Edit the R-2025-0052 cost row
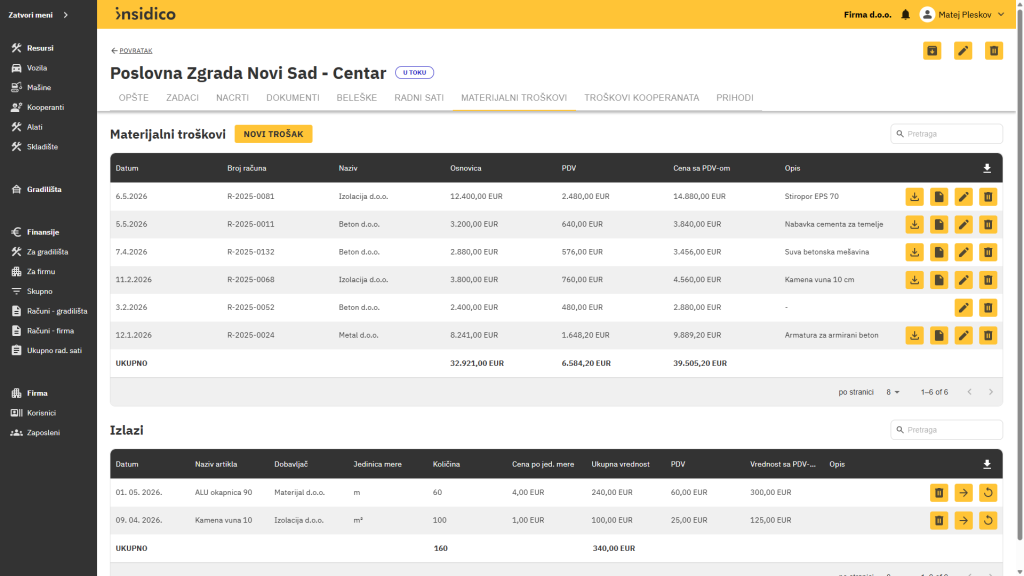This screenshot has width=1024, height=576. point(963,308)
